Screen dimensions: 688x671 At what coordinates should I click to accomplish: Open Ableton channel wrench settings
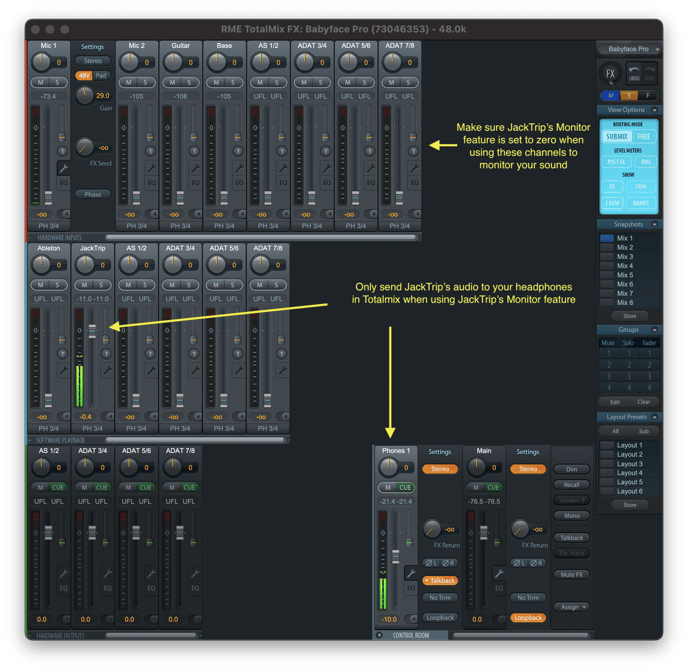click(x=63, y=370)
